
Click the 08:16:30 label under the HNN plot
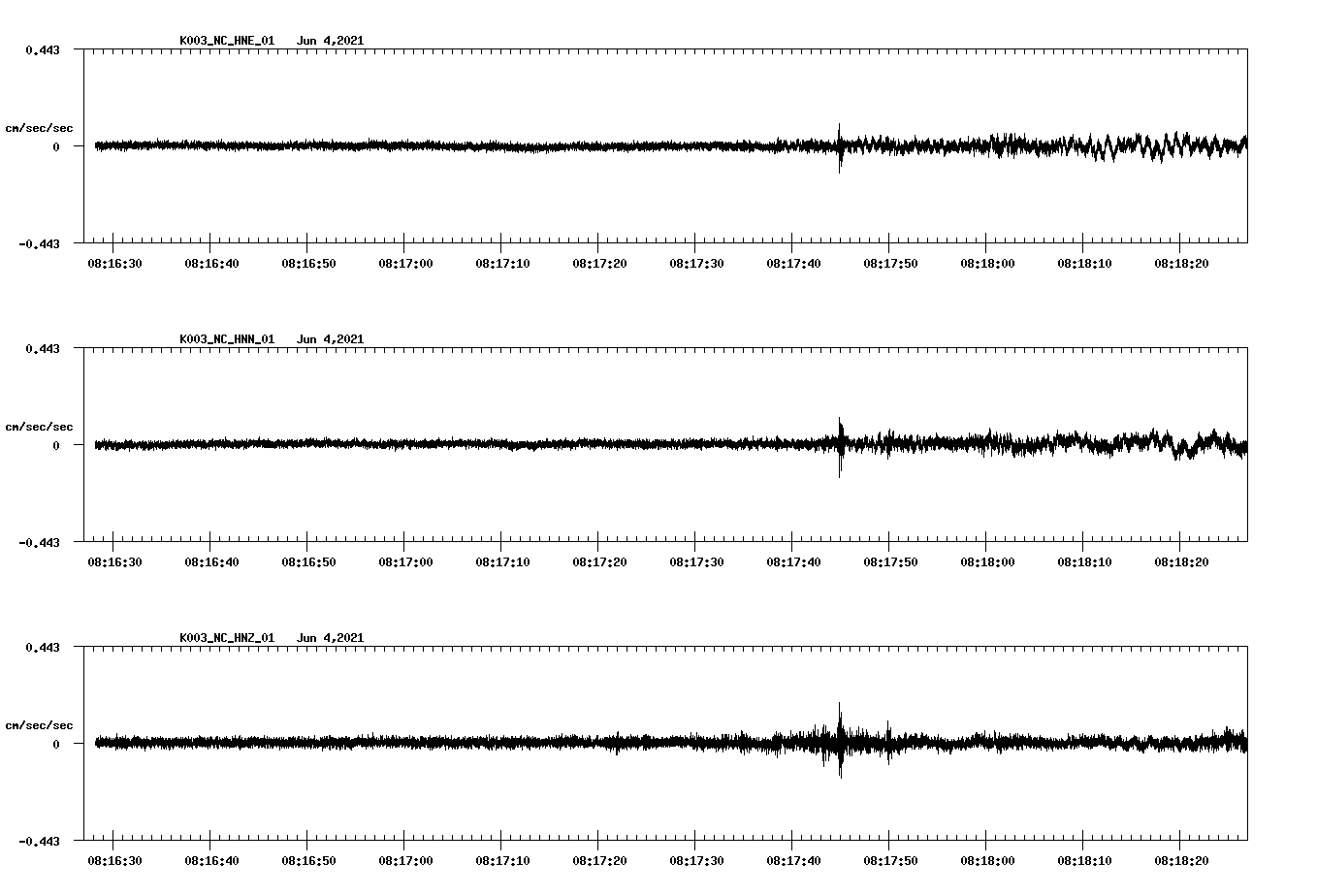(x=114, y=561)
